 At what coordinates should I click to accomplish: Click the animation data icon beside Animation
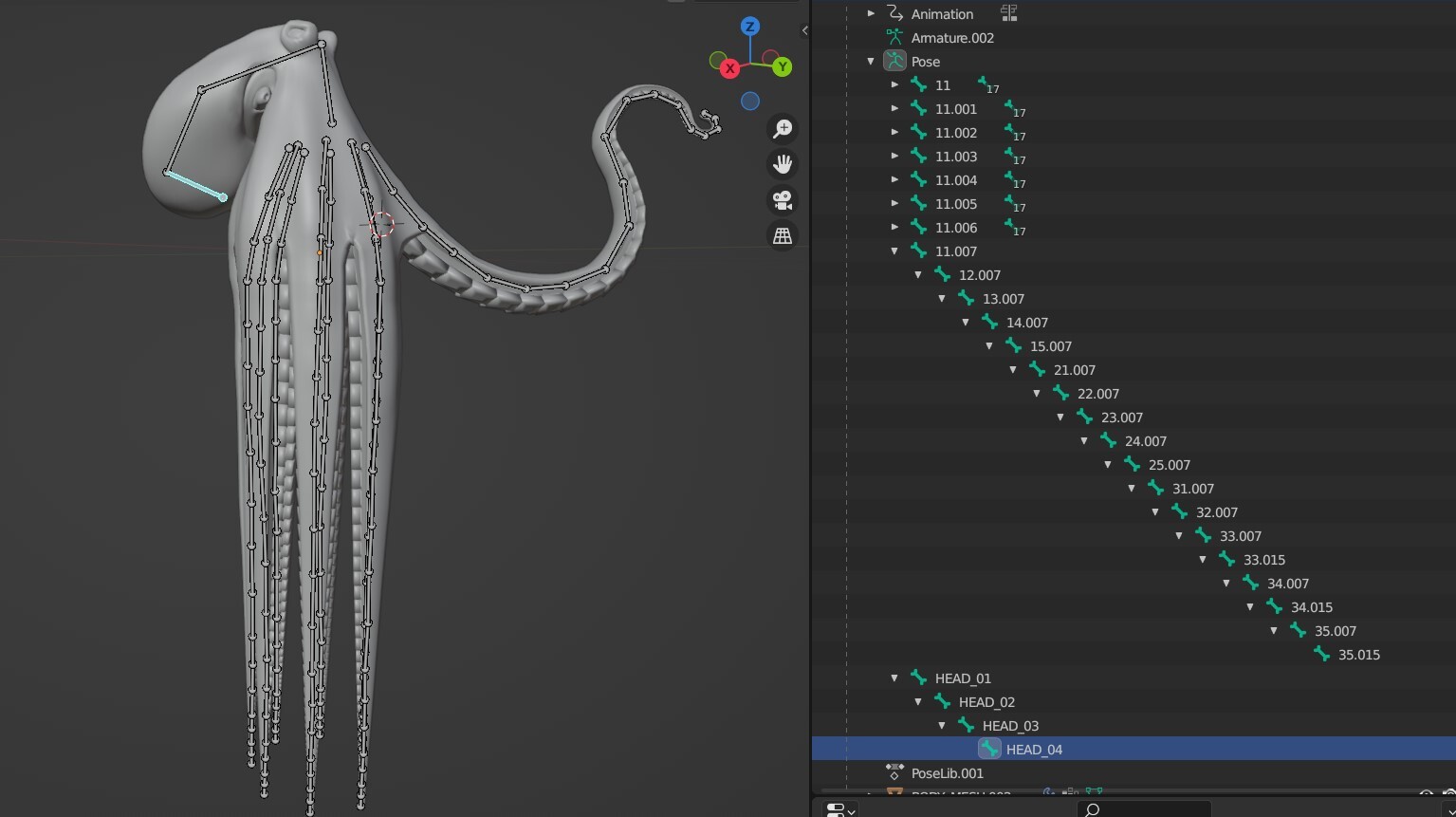click(x=894, y=13)
